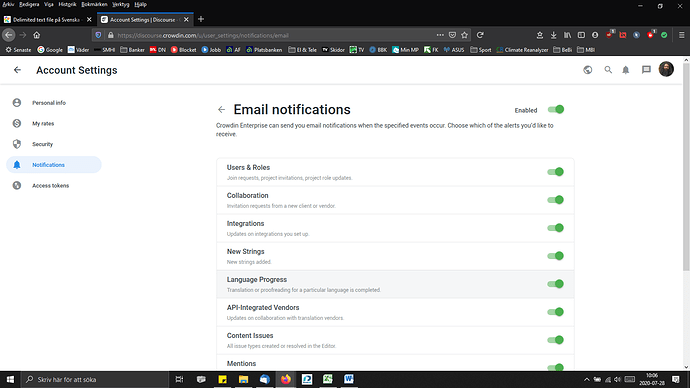Bookmark this page with star icon
The width and height of the screenshot is (690, 388).
[464, 35]
